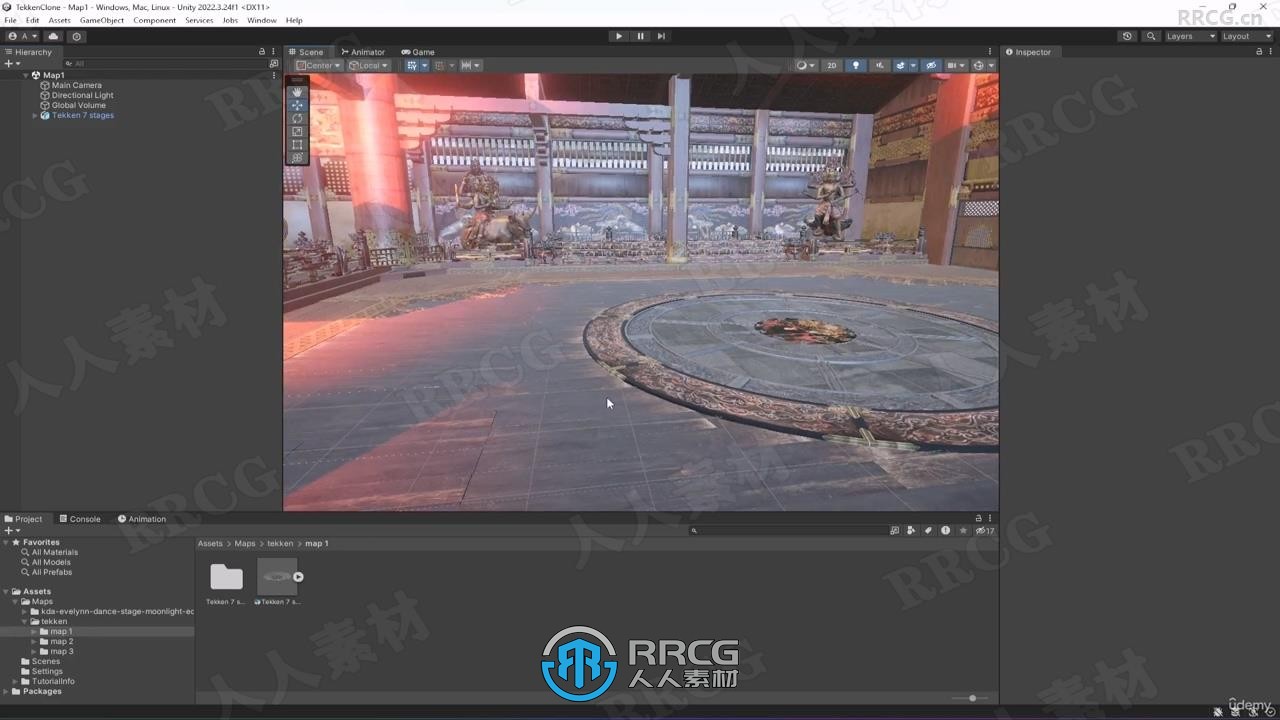This screenshot has width=1280, height=720.
Task: Click tekken in the breadcrumb path
Action: coord(280,543)
